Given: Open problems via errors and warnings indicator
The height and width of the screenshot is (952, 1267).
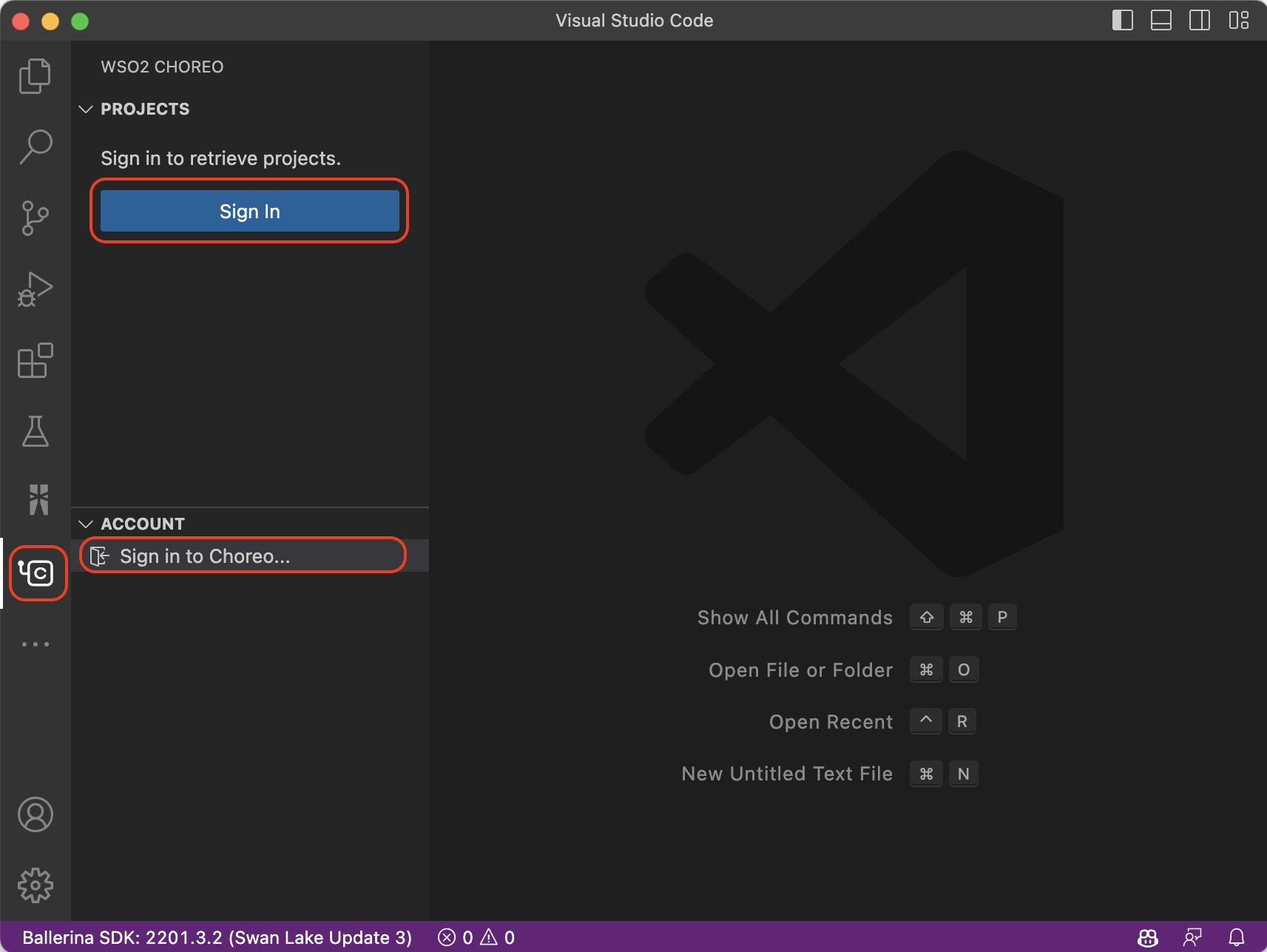Looking at the screenshot, I should coord(476,937).
